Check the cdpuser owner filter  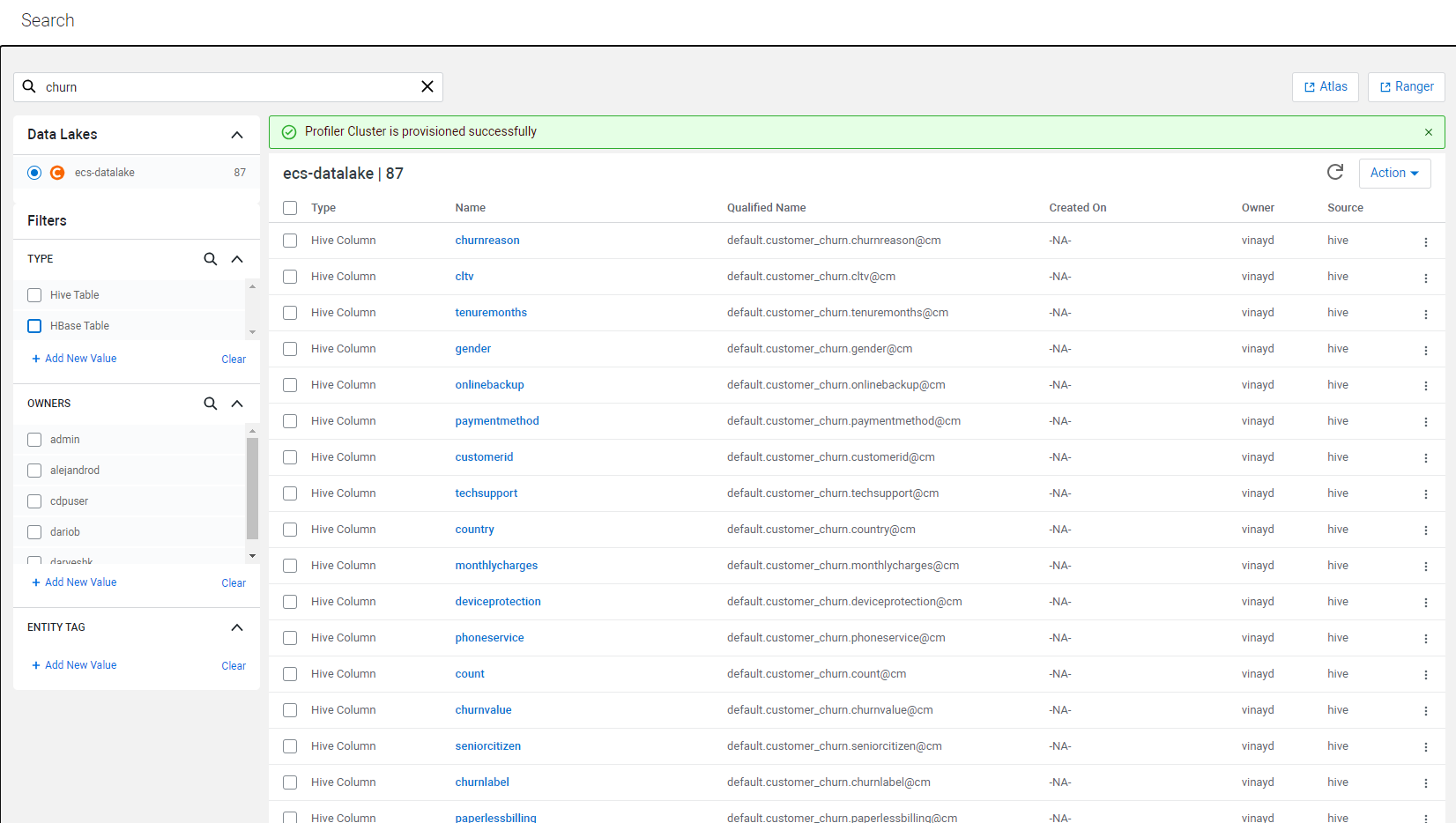coord(34,501)
